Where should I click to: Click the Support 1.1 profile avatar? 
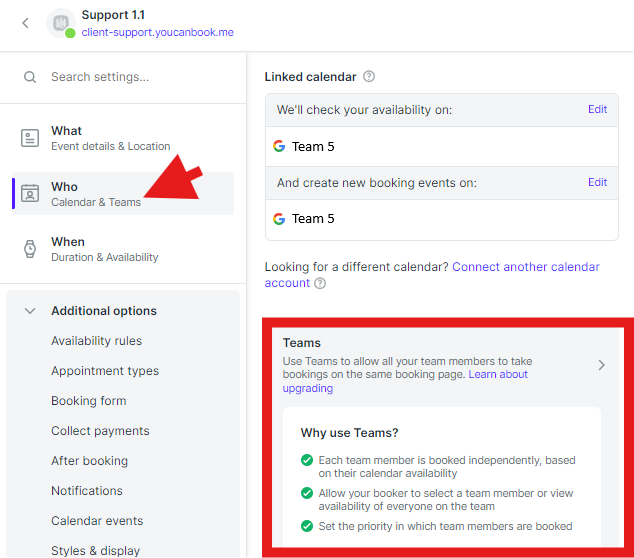(60, 23)
